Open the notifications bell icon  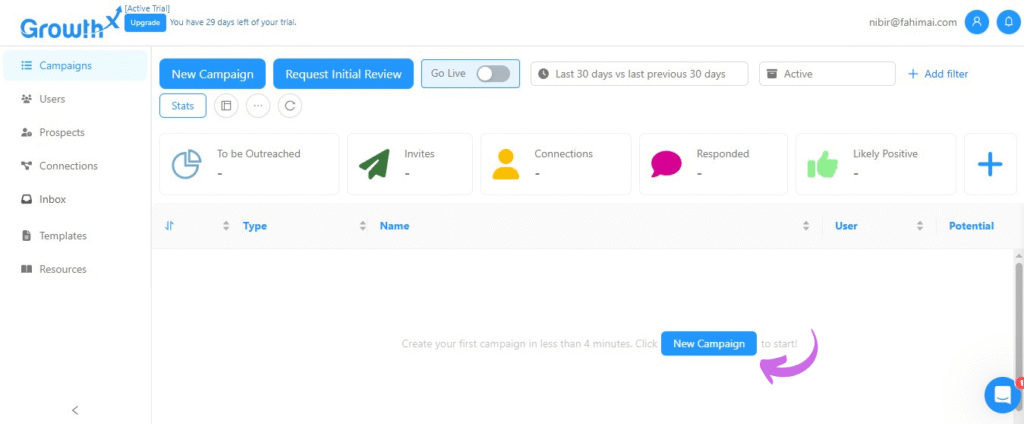(x=1009, y=22)
